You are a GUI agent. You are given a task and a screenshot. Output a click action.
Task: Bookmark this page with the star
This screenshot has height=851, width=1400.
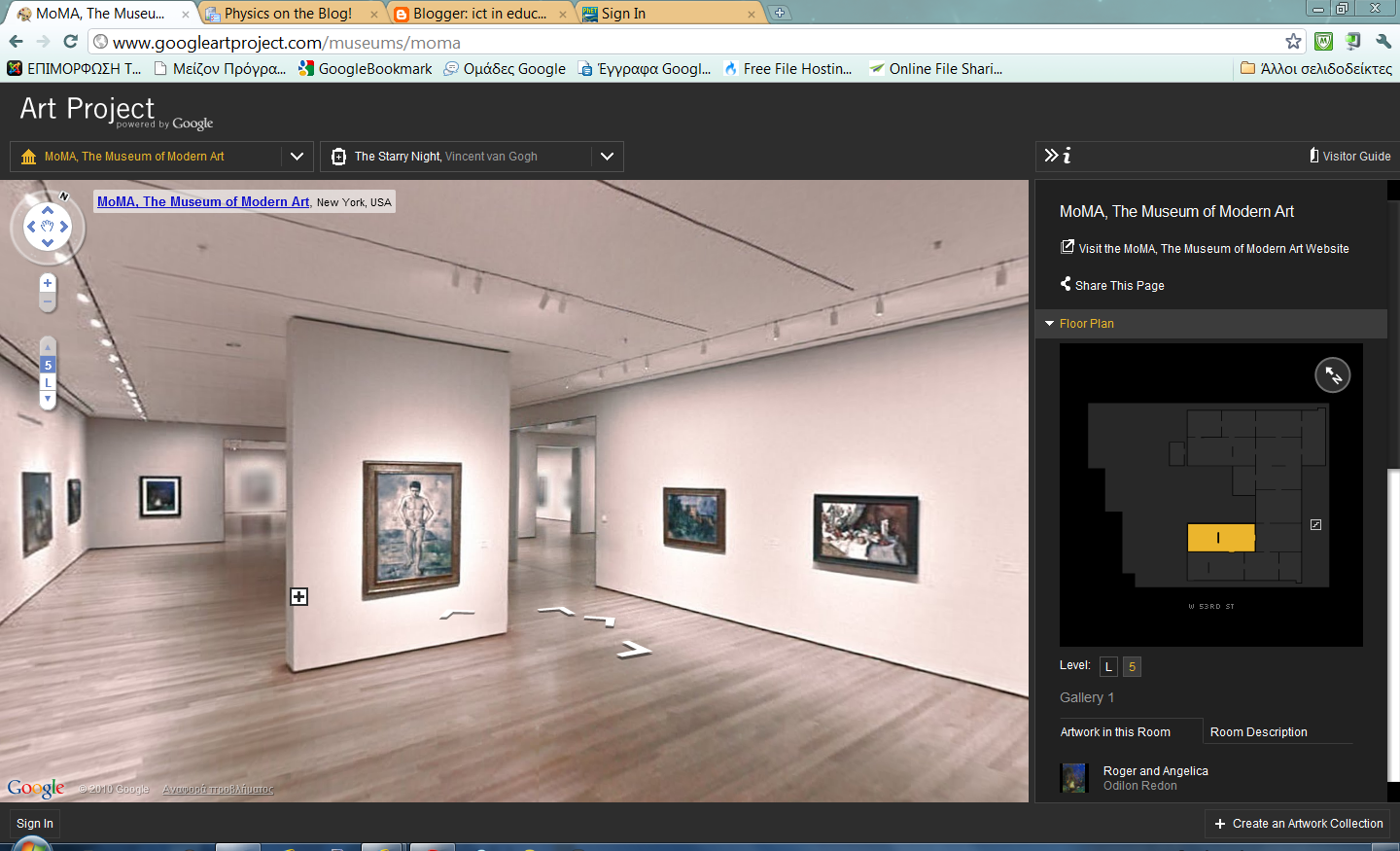1293,41
